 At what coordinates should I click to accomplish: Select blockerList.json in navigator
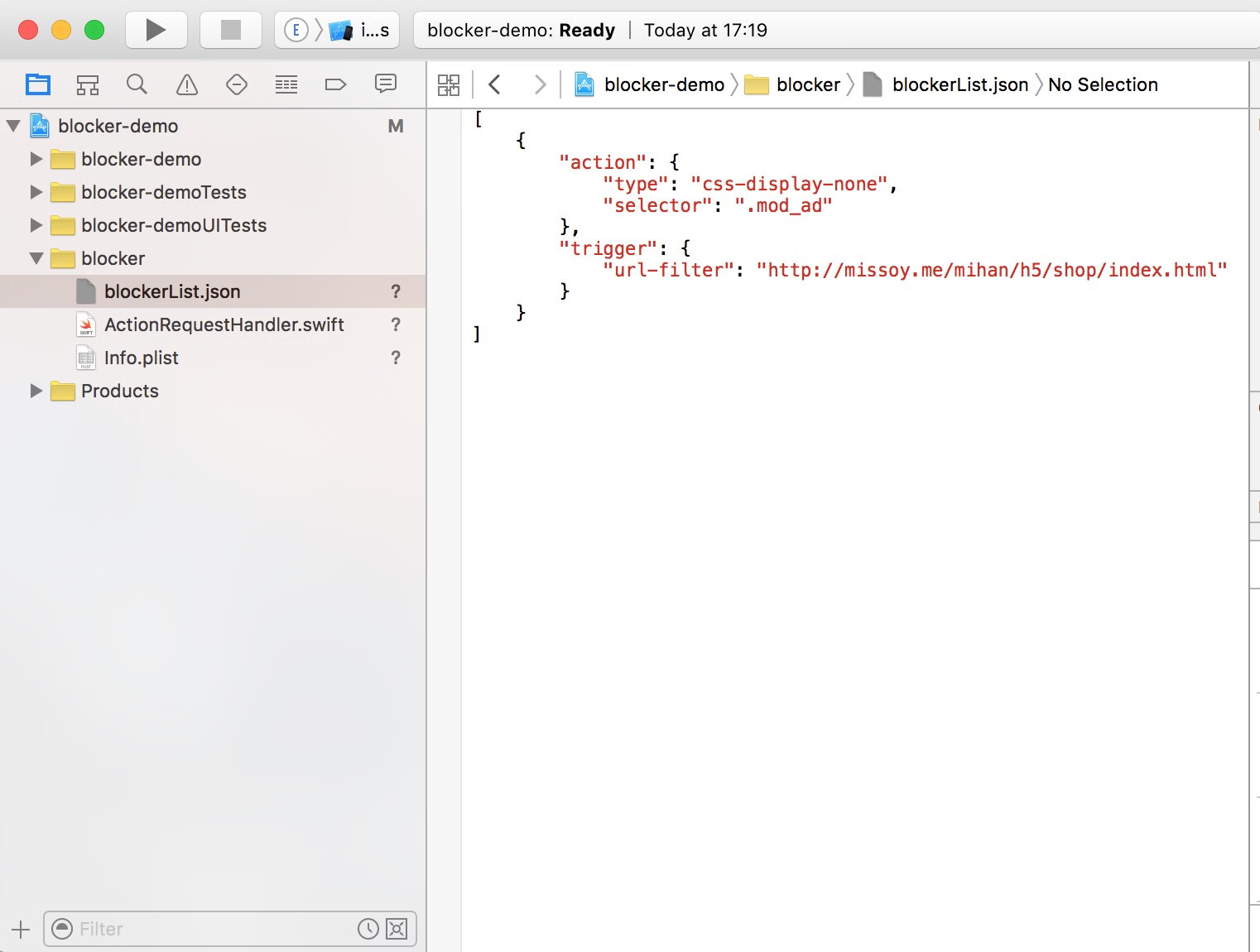(213, 291)
